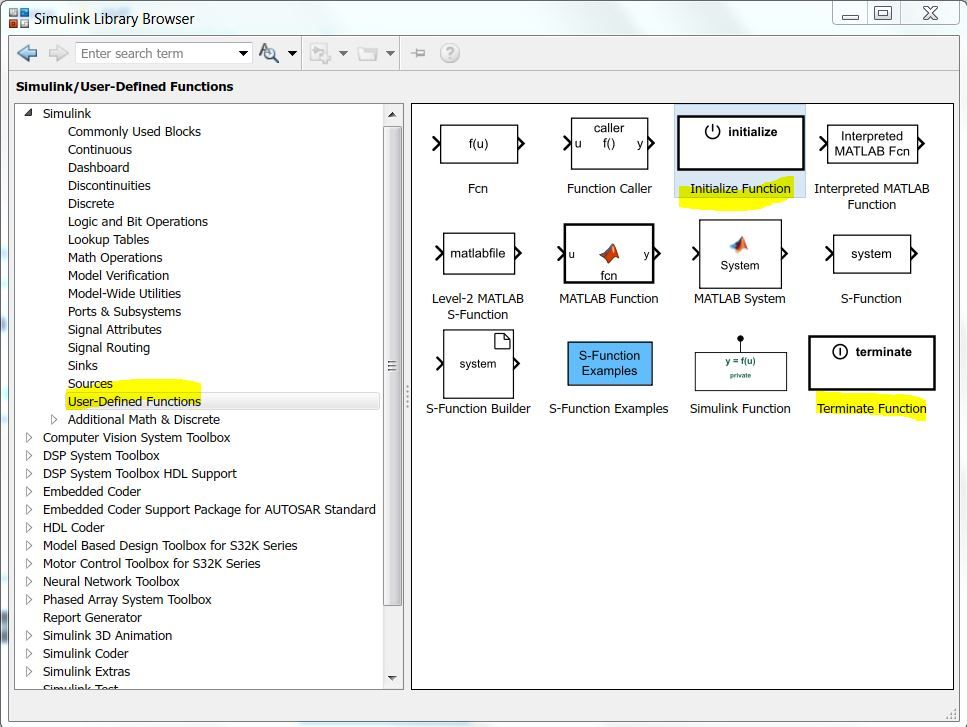Select the Continuous library

click(99, 149)
